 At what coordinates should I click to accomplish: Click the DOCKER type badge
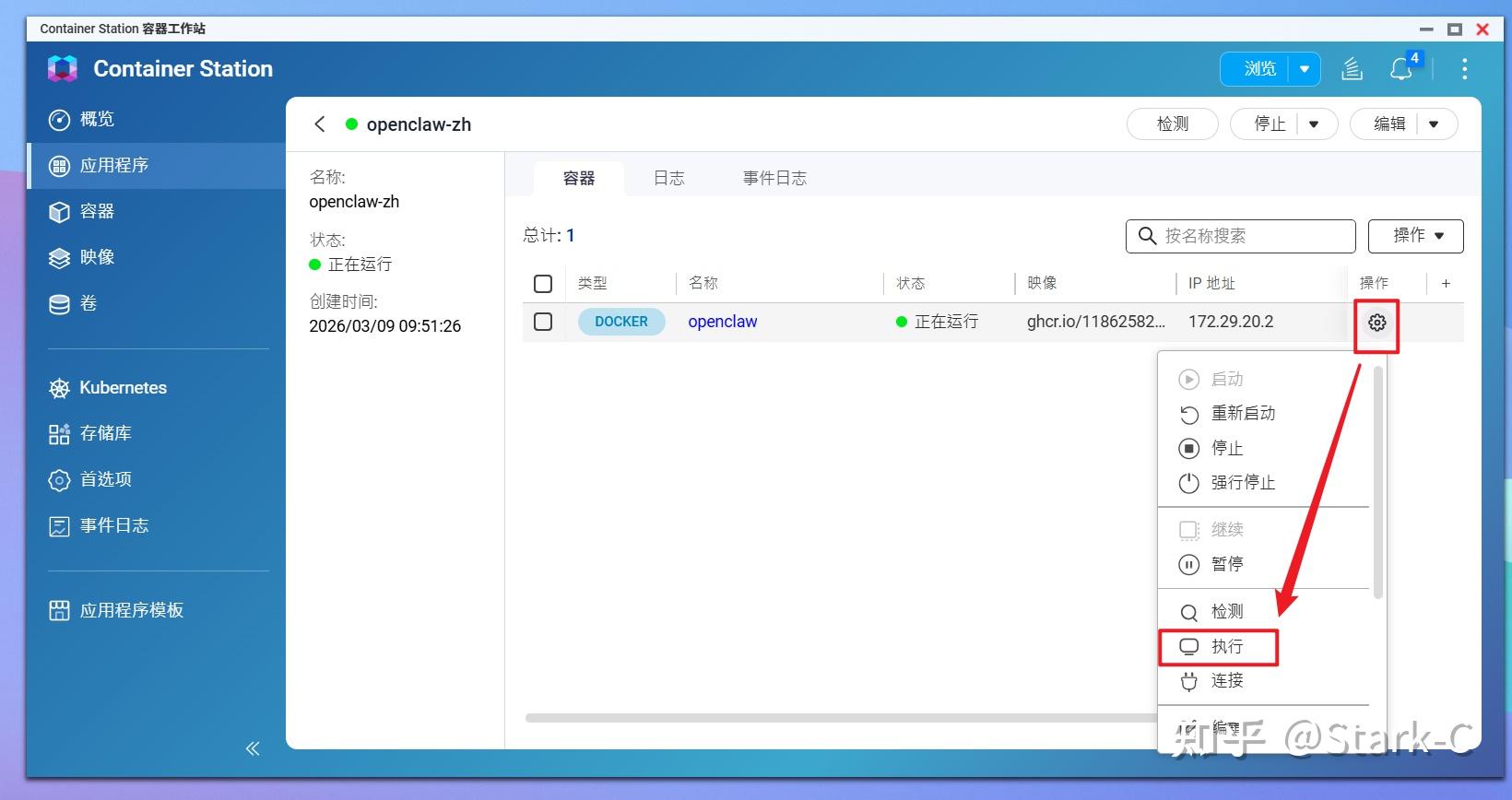point(621,322)
